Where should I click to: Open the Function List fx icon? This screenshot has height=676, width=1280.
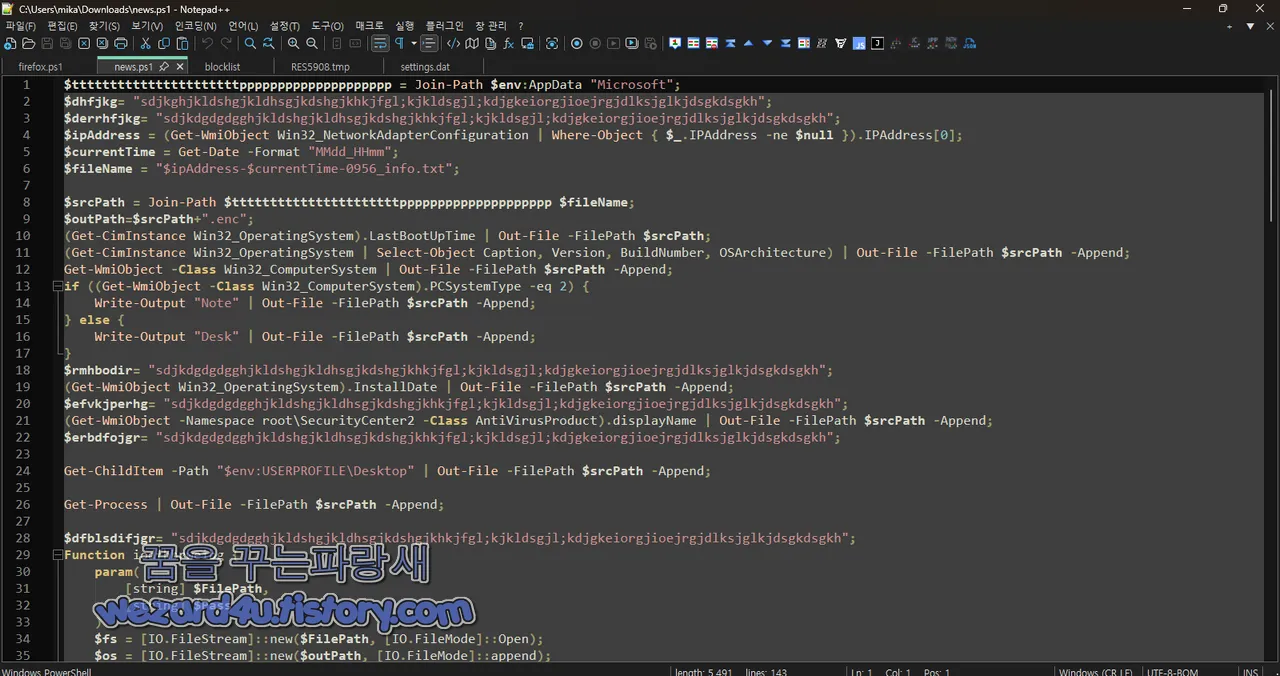click(x=508, y=44)
